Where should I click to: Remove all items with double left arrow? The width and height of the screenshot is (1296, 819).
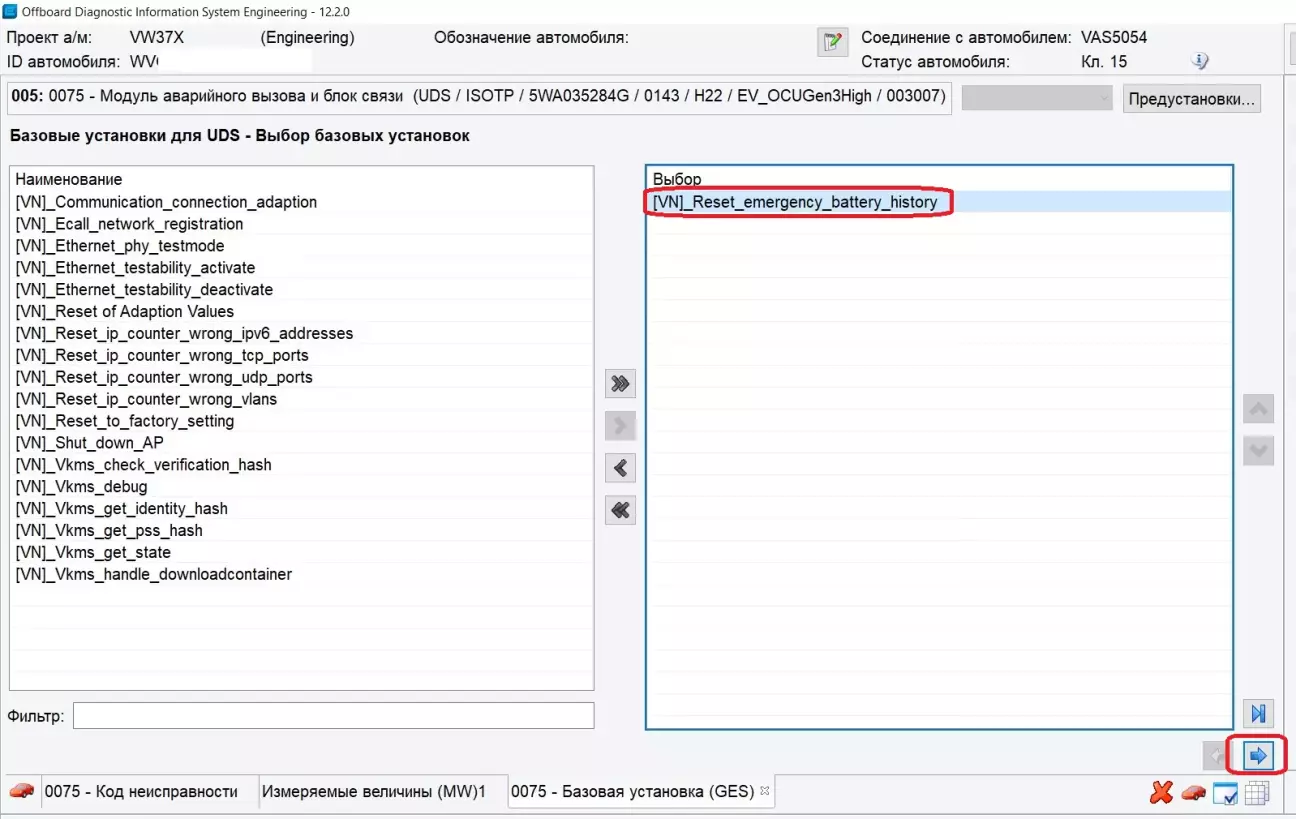click(621, 511)
